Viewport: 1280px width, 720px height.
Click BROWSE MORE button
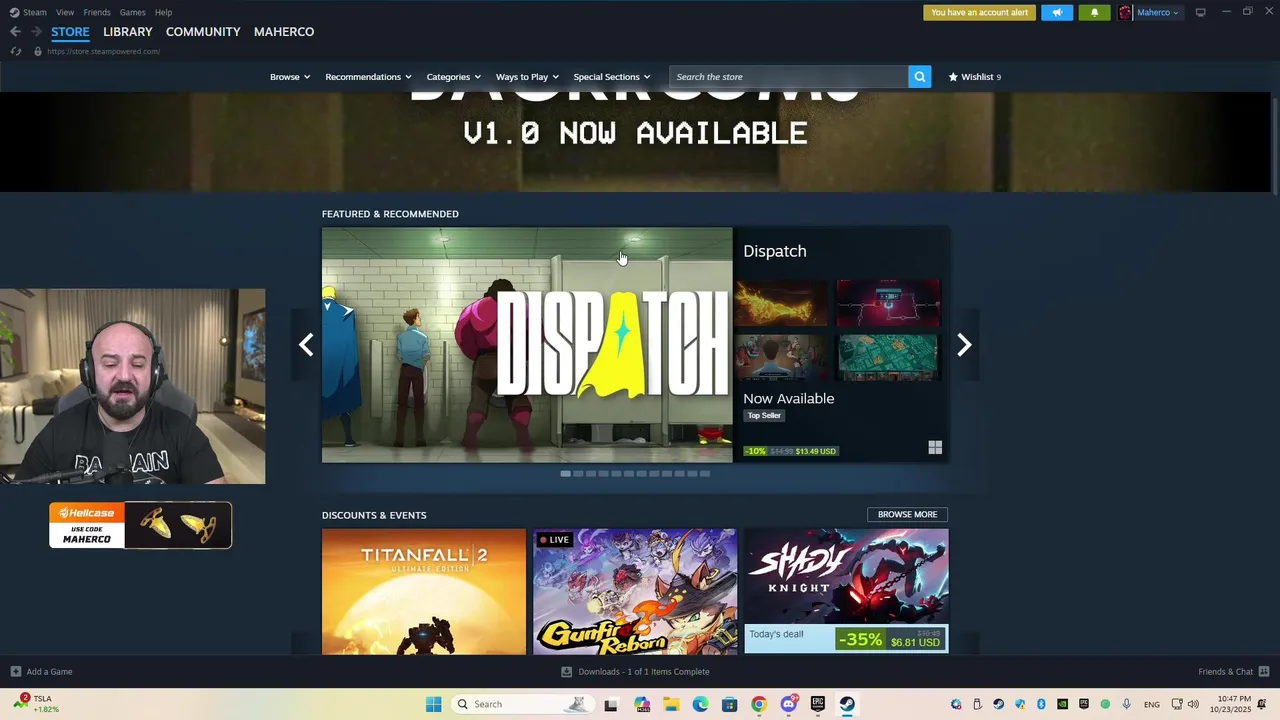pos(908,515)
